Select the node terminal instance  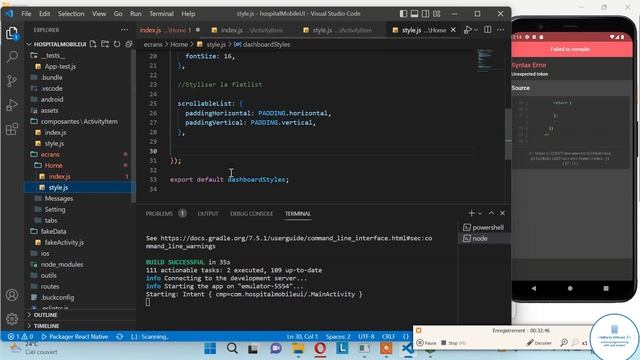(x=484, y=238)
